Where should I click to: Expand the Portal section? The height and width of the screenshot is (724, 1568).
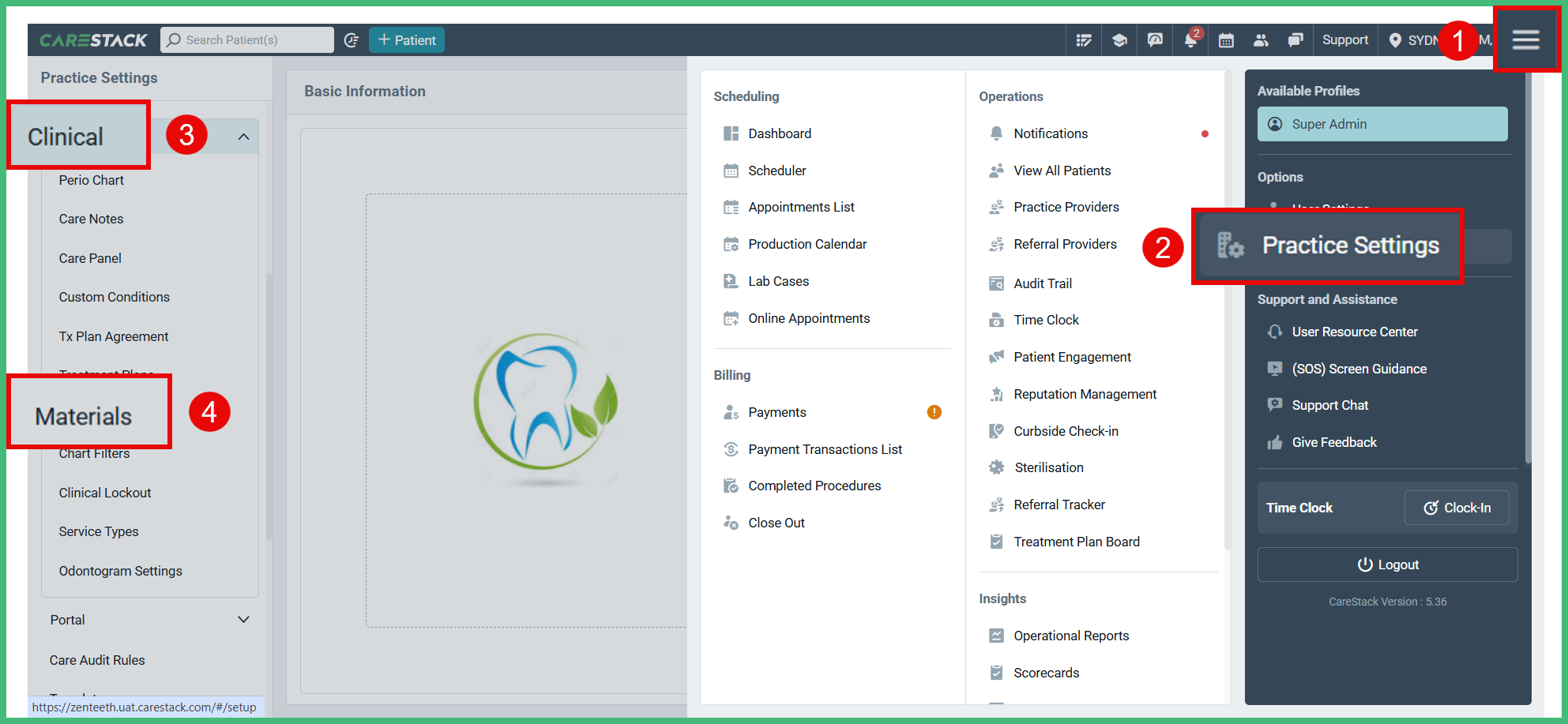pos(245,619)
